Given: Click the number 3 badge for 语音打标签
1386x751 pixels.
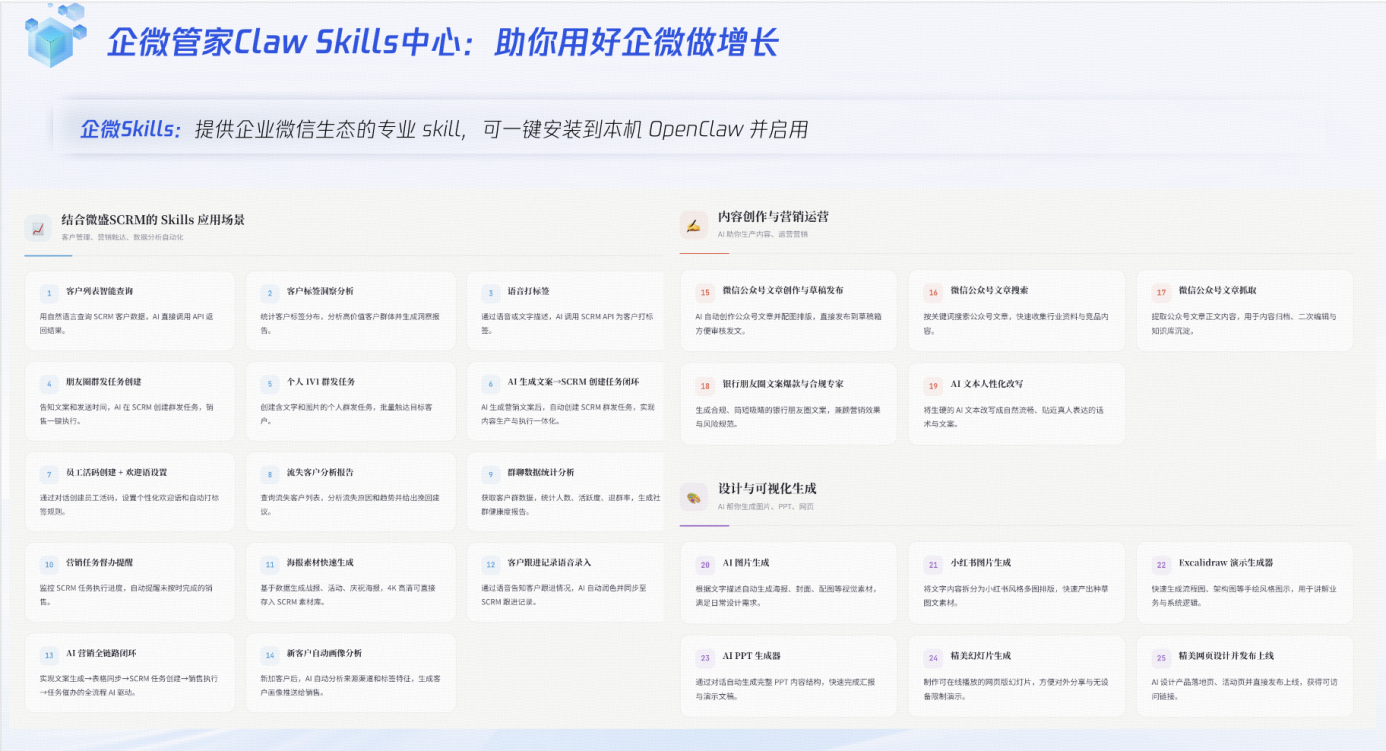Looking at the screenshot, I should tap(490, 293).
